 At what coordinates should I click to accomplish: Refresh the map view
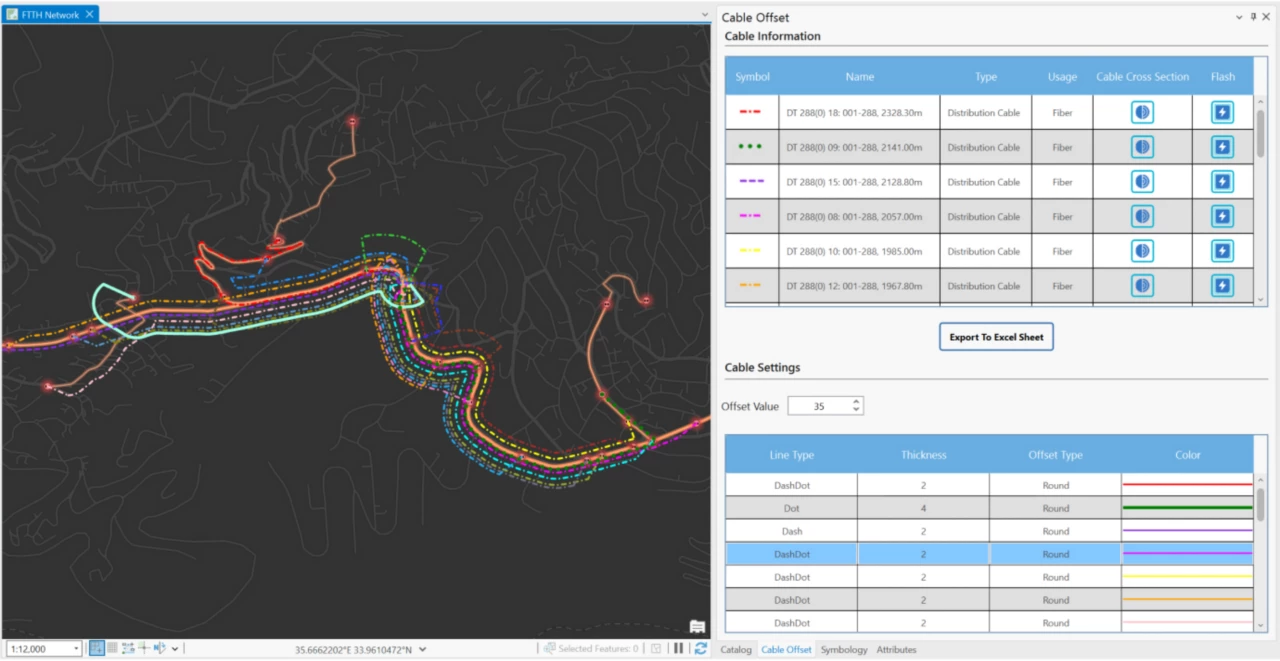pyautogui.click(x=701, y=649)
